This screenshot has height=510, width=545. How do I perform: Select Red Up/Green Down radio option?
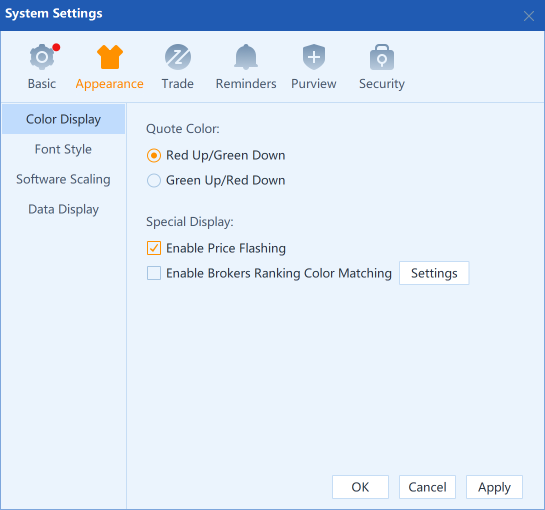point(154,155)
